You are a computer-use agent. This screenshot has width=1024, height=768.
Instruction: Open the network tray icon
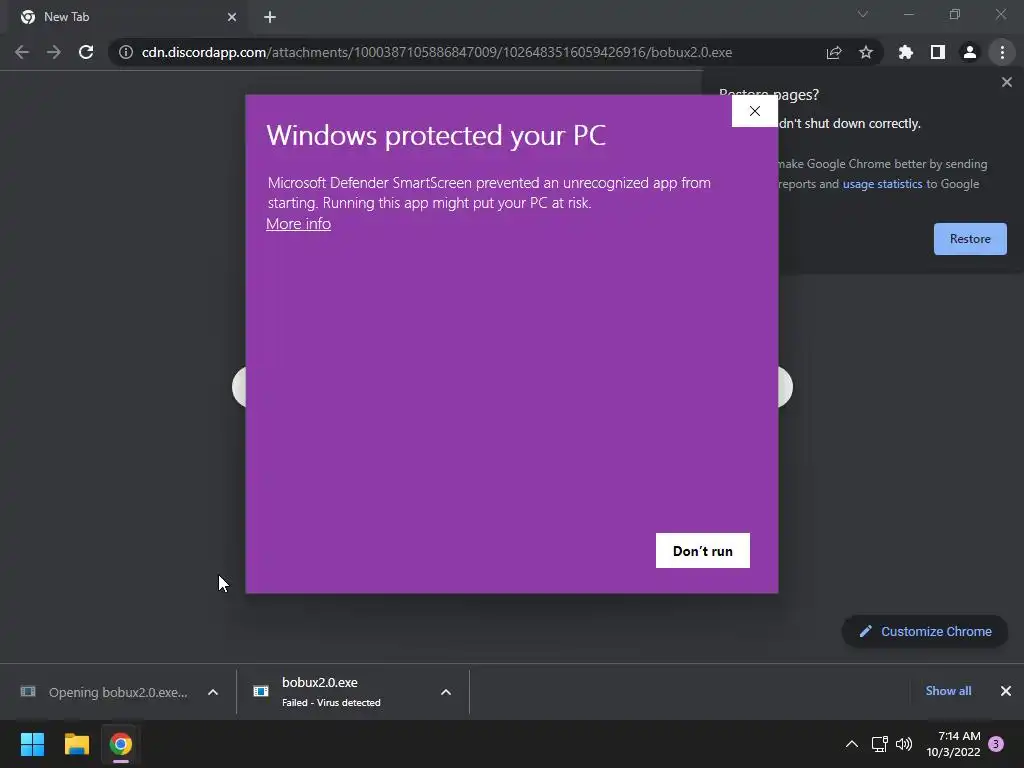(880, 744)
